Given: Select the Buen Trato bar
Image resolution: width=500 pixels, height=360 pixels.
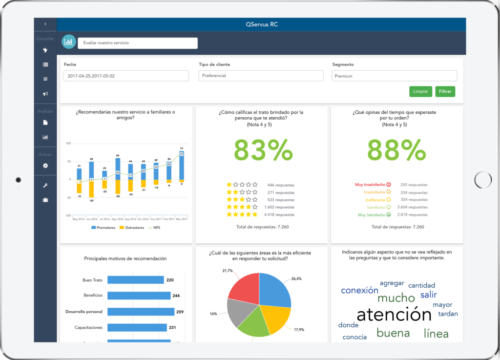Looking at the screenshot, I should [136, 280].
